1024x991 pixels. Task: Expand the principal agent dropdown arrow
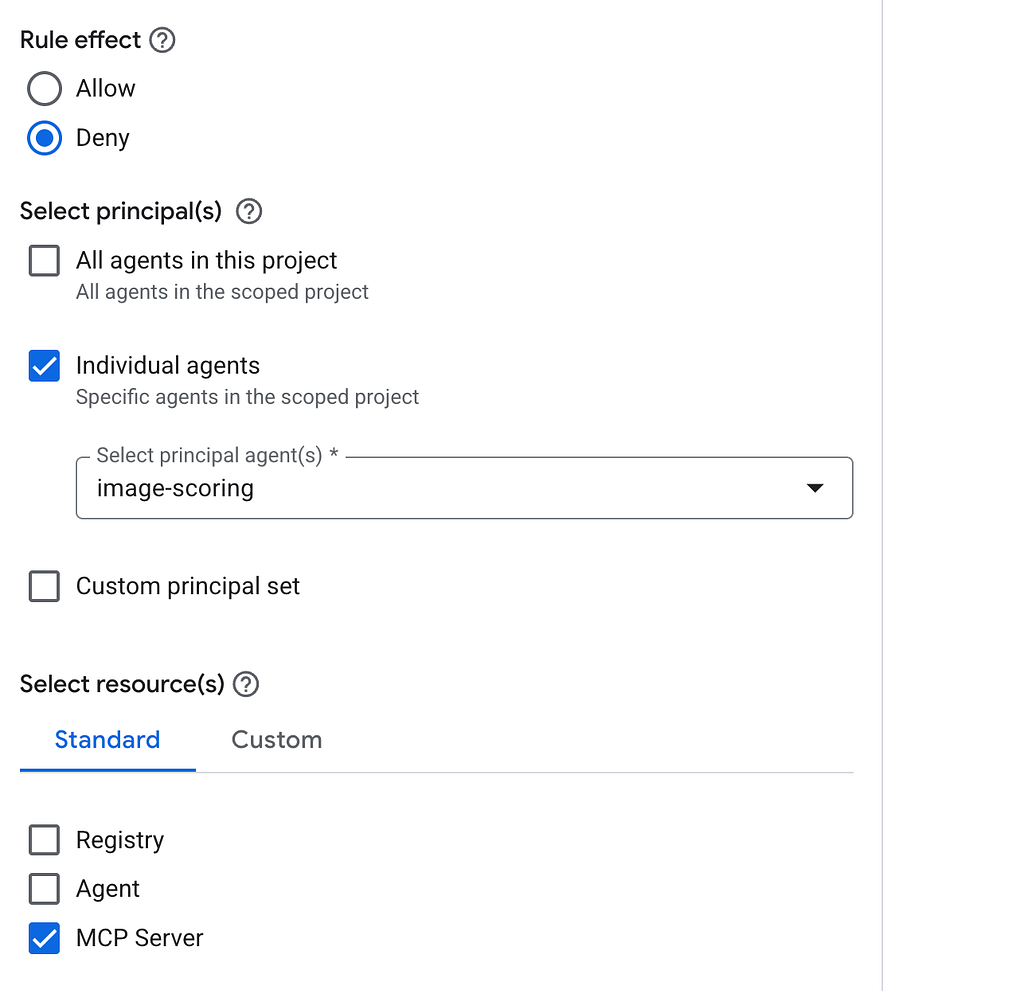point(814,488)
